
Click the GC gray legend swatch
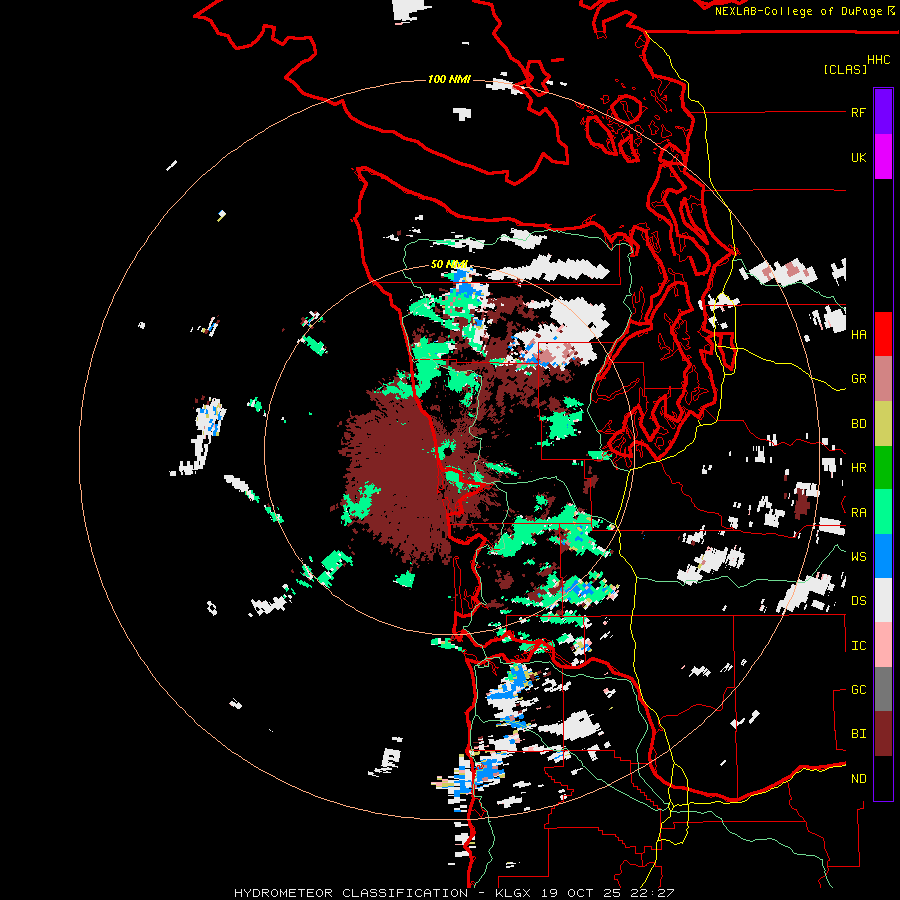[883, 689]
